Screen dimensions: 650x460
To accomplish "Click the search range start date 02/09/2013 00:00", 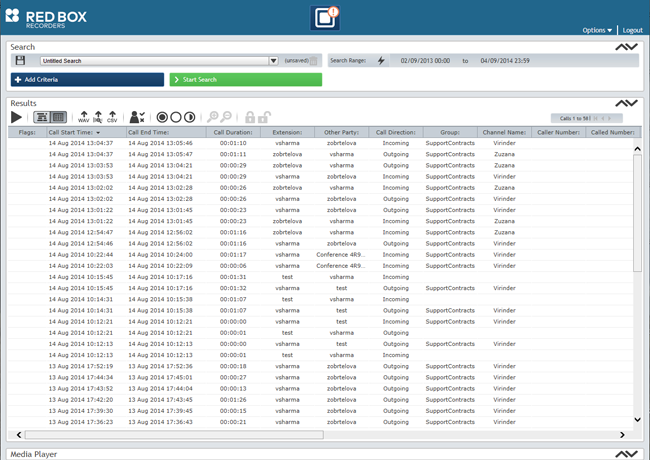I will pyautogui.click(x=425, y=61).
